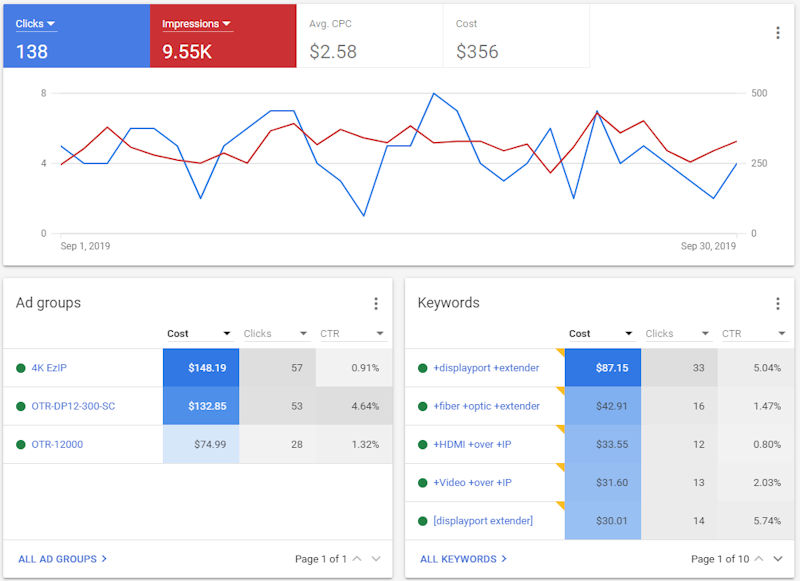Open the Ad groups card options menu
This screenshot has height=581, width=800.
pos(376,304)
